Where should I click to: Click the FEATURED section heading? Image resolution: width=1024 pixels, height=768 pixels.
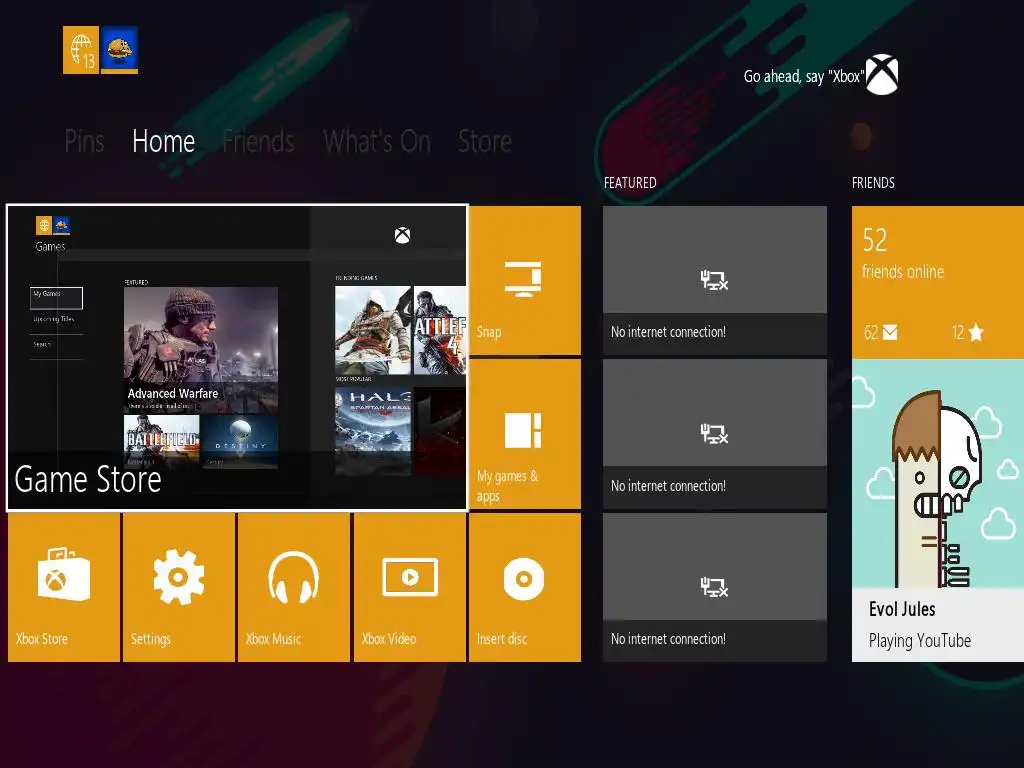[x=630, y=183]
